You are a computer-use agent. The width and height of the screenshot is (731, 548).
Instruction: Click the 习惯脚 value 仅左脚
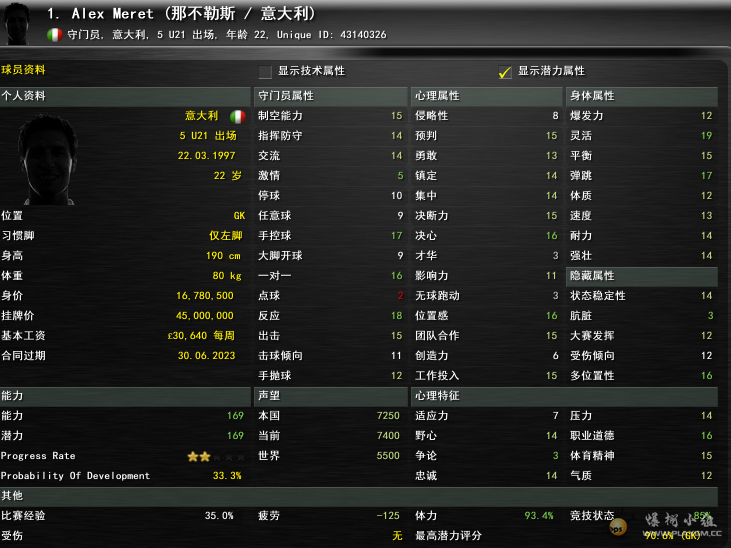point(226,236)
